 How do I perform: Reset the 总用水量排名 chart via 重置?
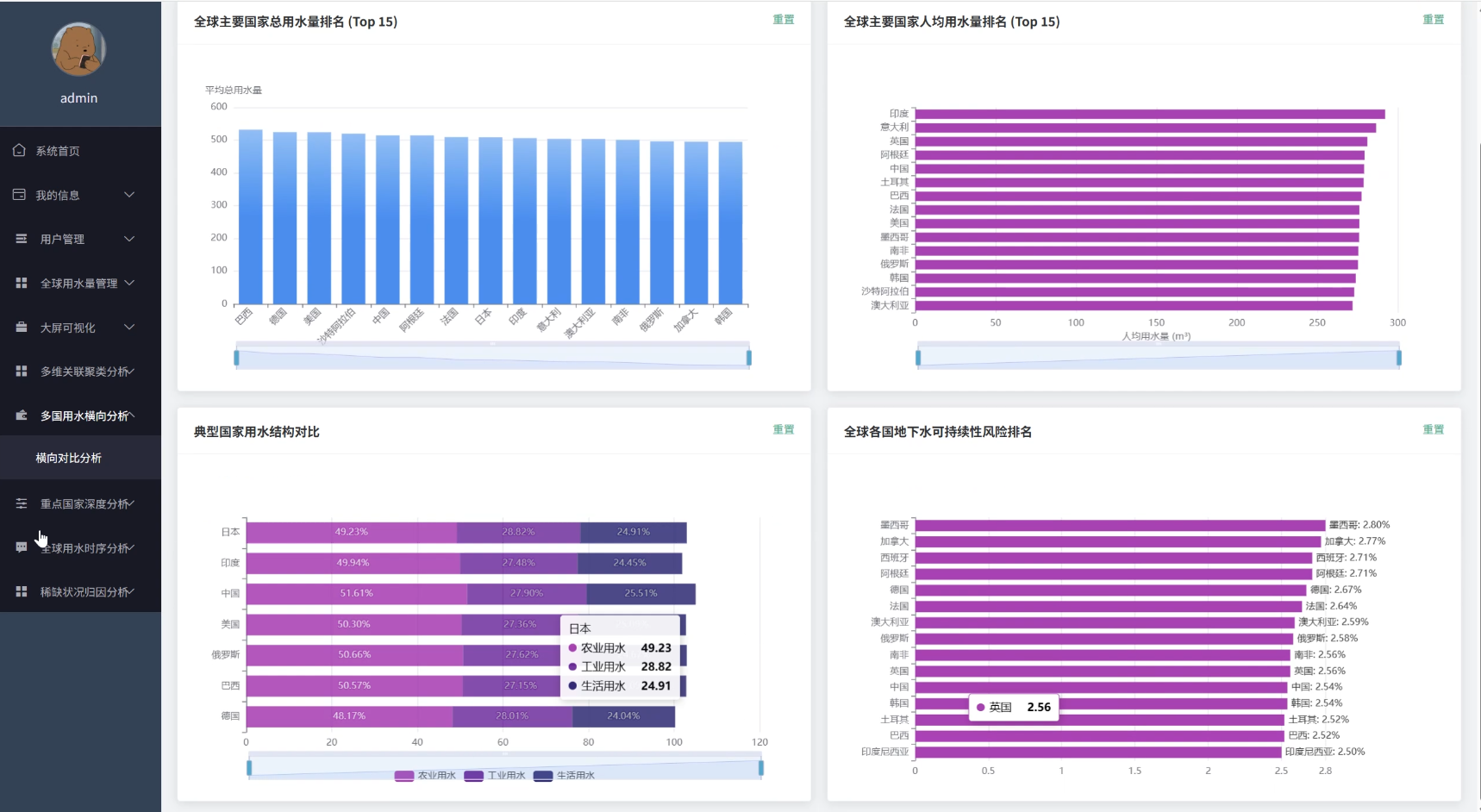pos(784,20)
